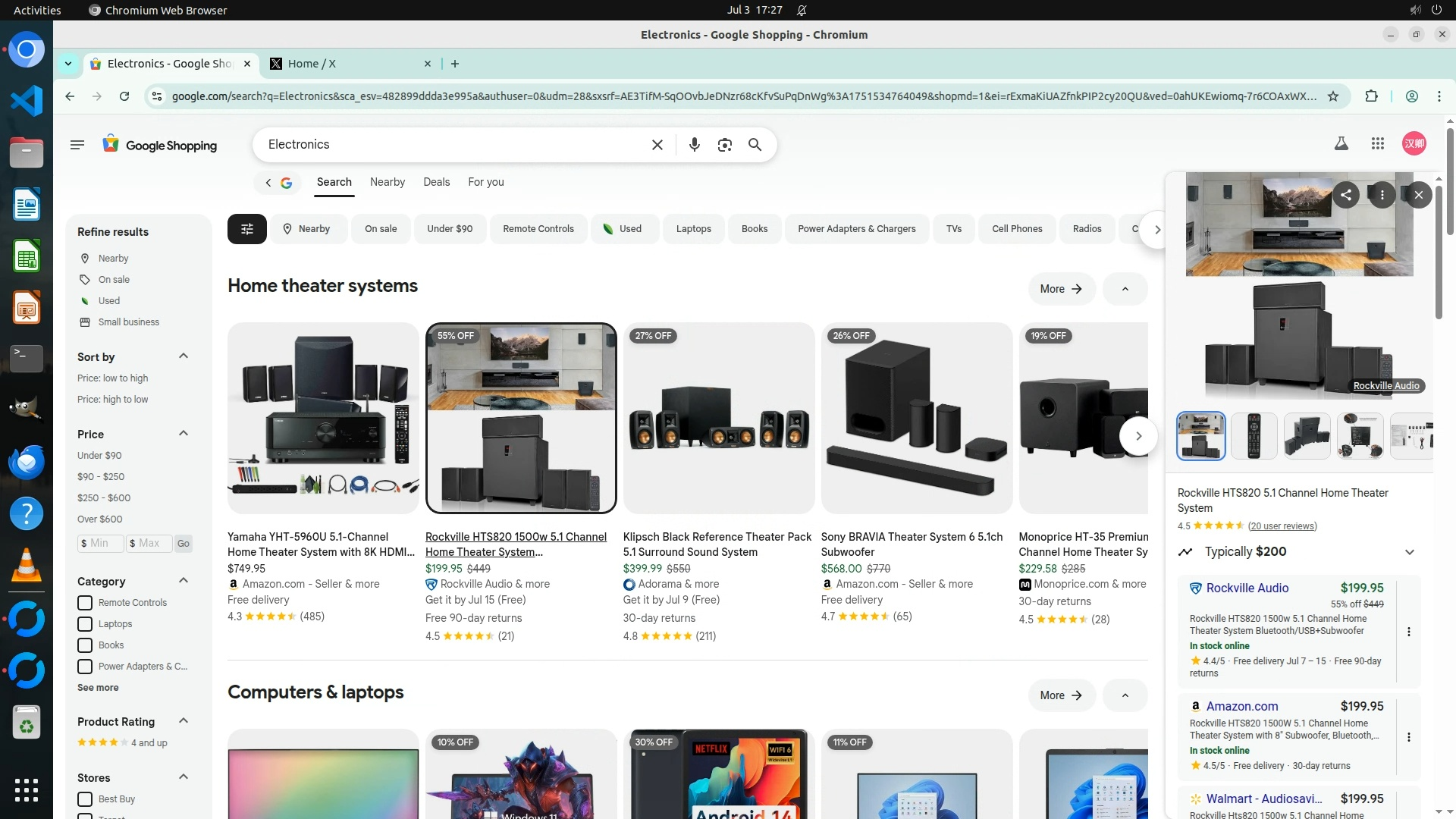Screen dimensions: 1456x819
Task: Clear the Electronics search text with X
Action: click(x=657, y=145)
